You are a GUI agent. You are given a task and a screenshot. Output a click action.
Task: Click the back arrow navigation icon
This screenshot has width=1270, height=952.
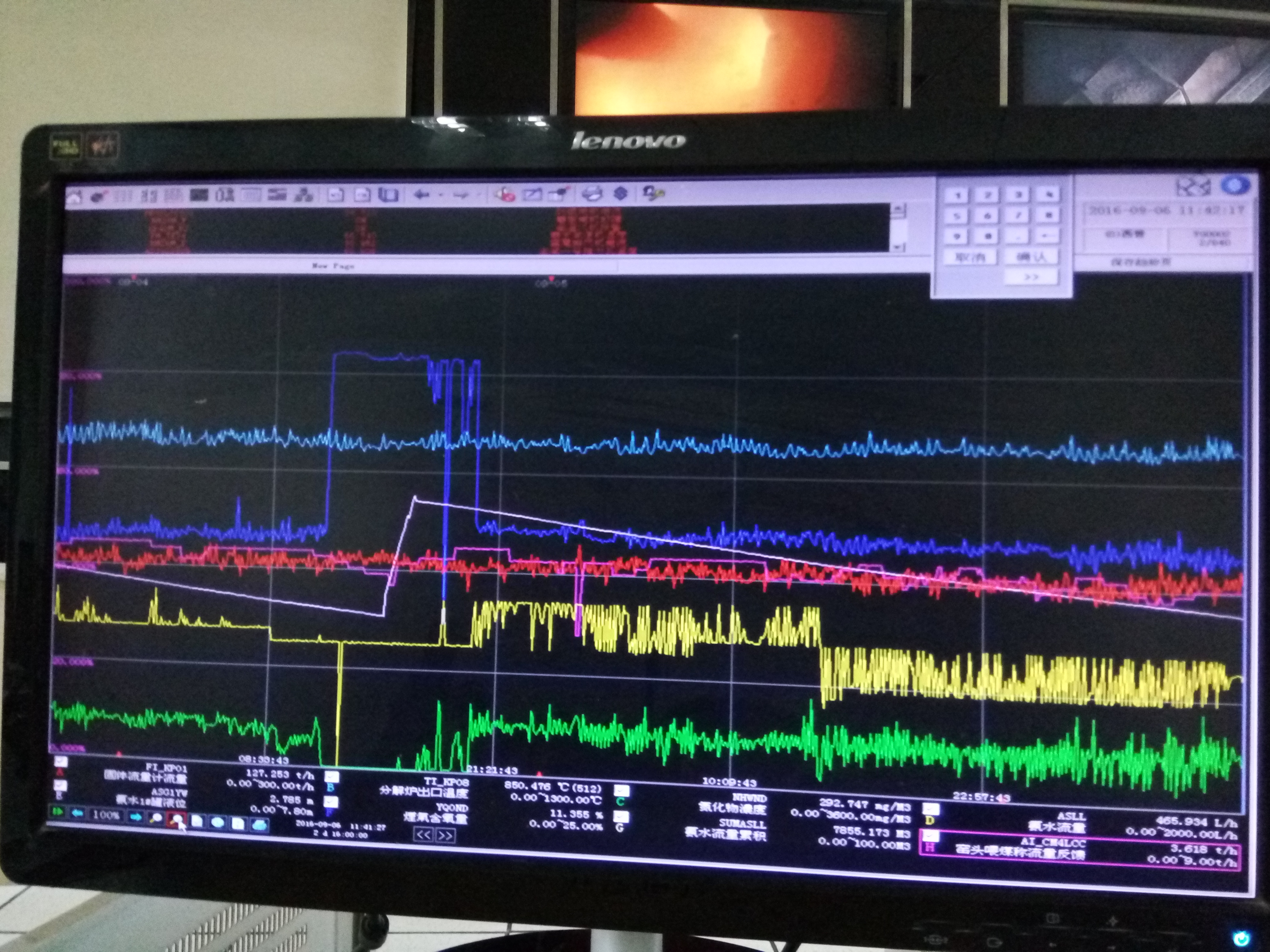point(421,195)
